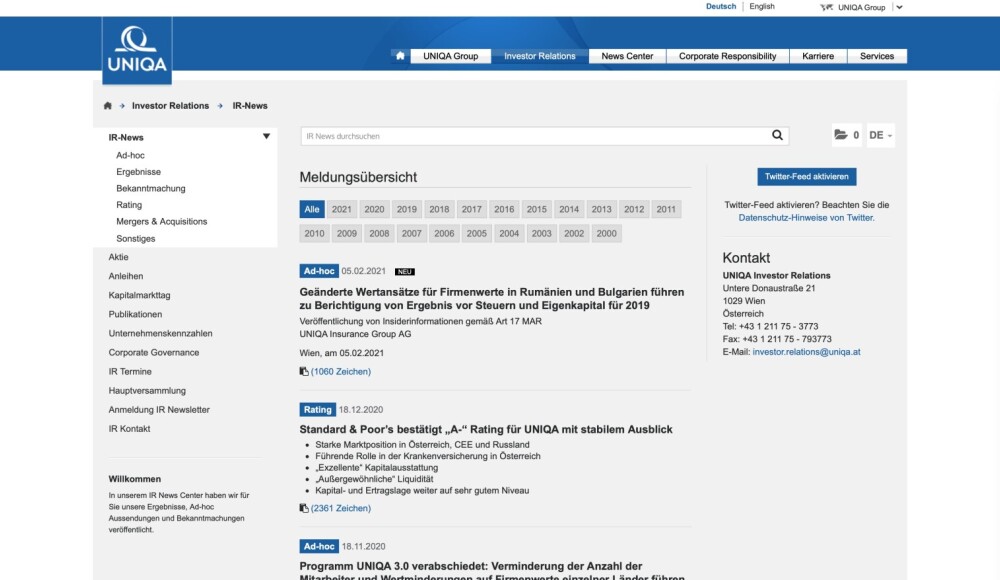Click the breadcrumb home icon
The height and width of the screenshot is (580, 1000).
[x=108, y=106]
